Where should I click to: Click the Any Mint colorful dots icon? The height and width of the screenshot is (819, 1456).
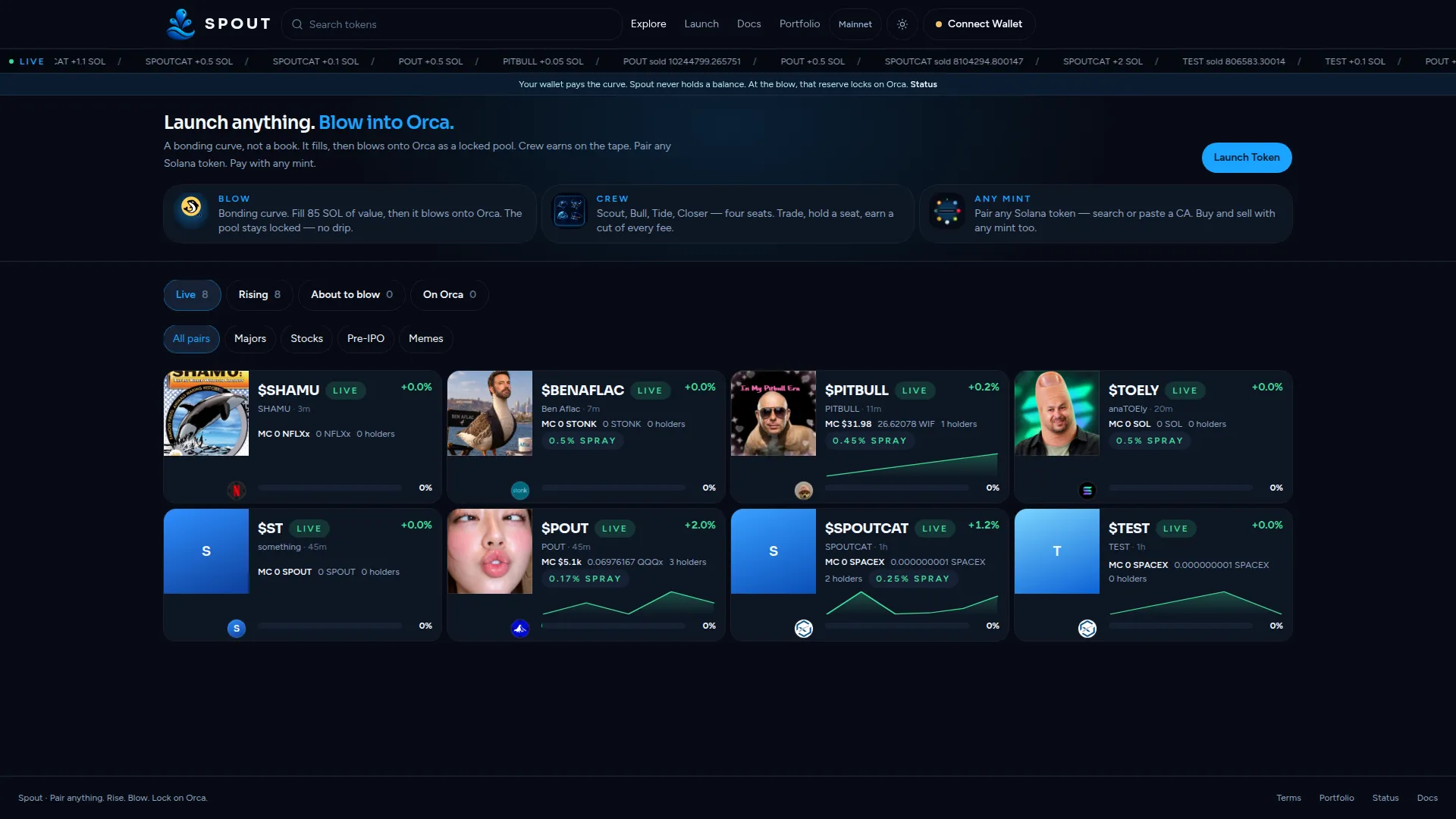point(947,211)
